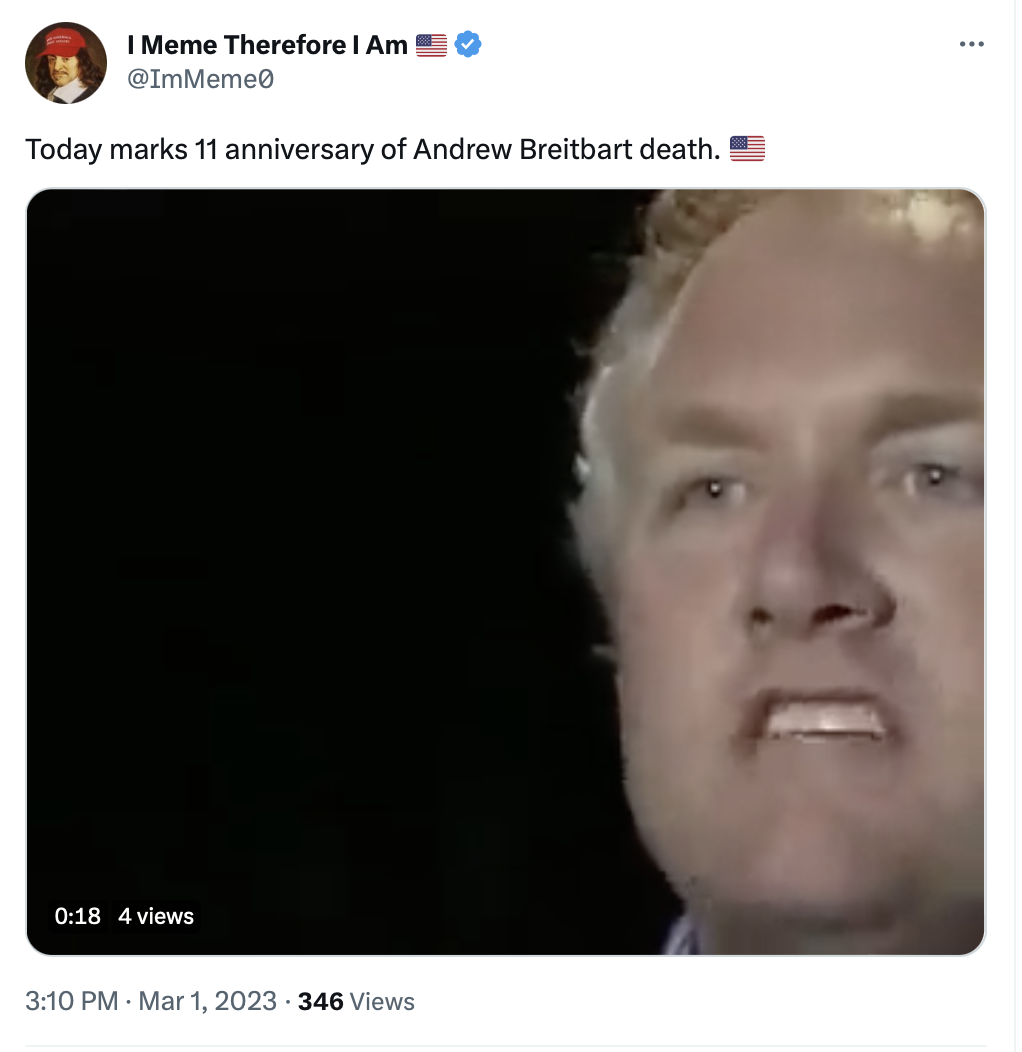Click the flag emoji ending the tweet text
The image size is (1022, 1052).
[747, 148]
